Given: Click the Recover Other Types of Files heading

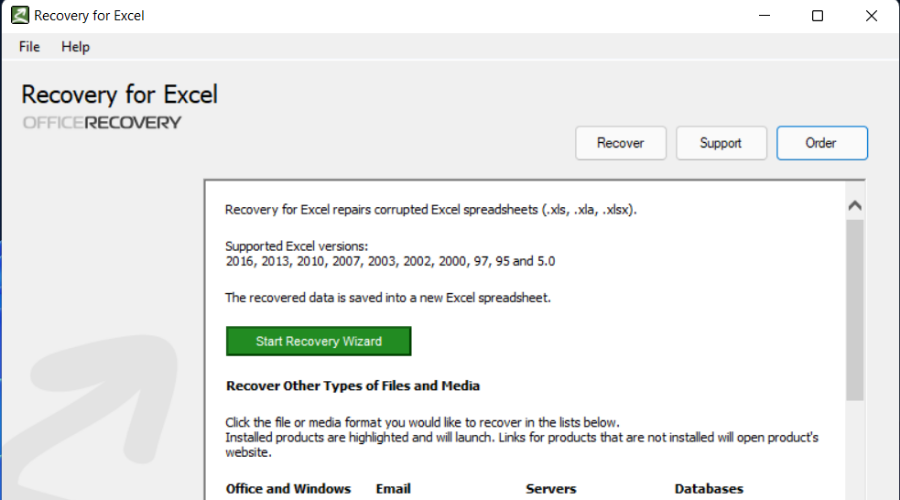Looking at the screenshot, I should point(352,386).
